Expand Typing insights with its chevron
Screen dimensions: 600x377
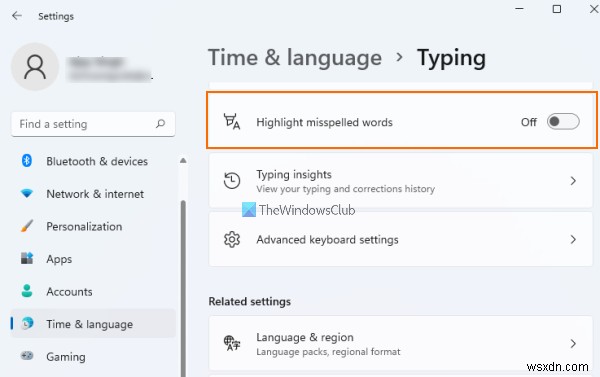[x=573, y=181]
